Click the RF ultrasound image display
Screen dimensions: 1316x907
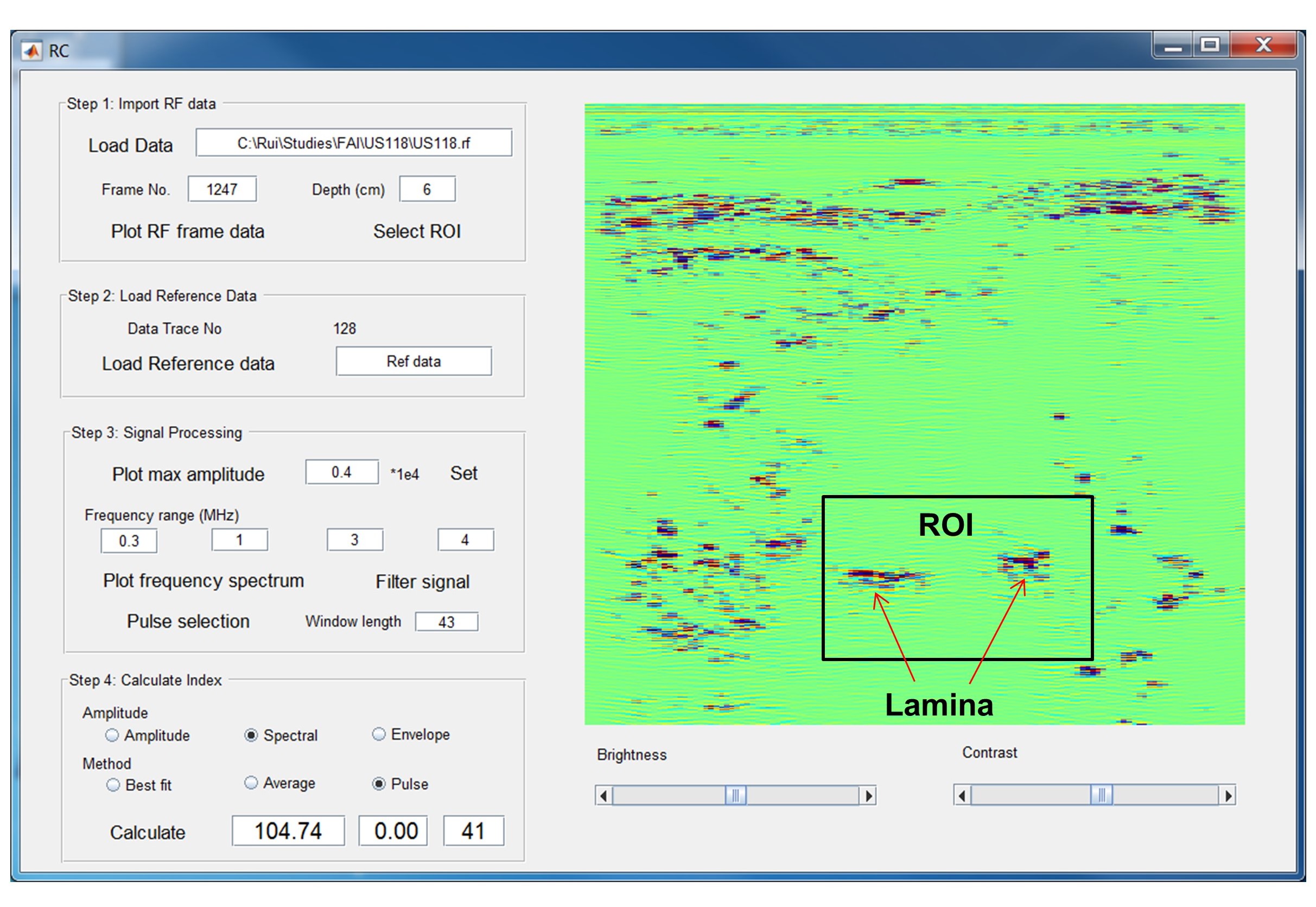(915, 414)
